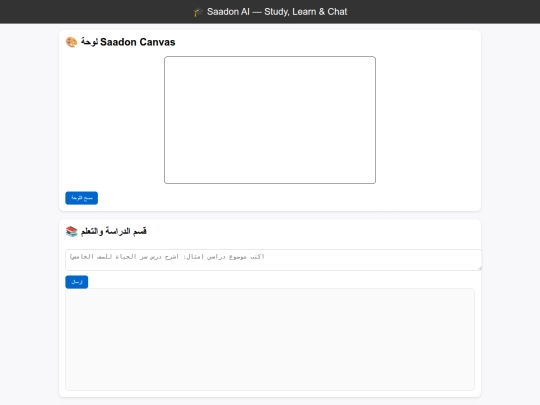540x405 pixels.
Task: Click the clear canvas blue button
Action: click(x=82, y=198)
